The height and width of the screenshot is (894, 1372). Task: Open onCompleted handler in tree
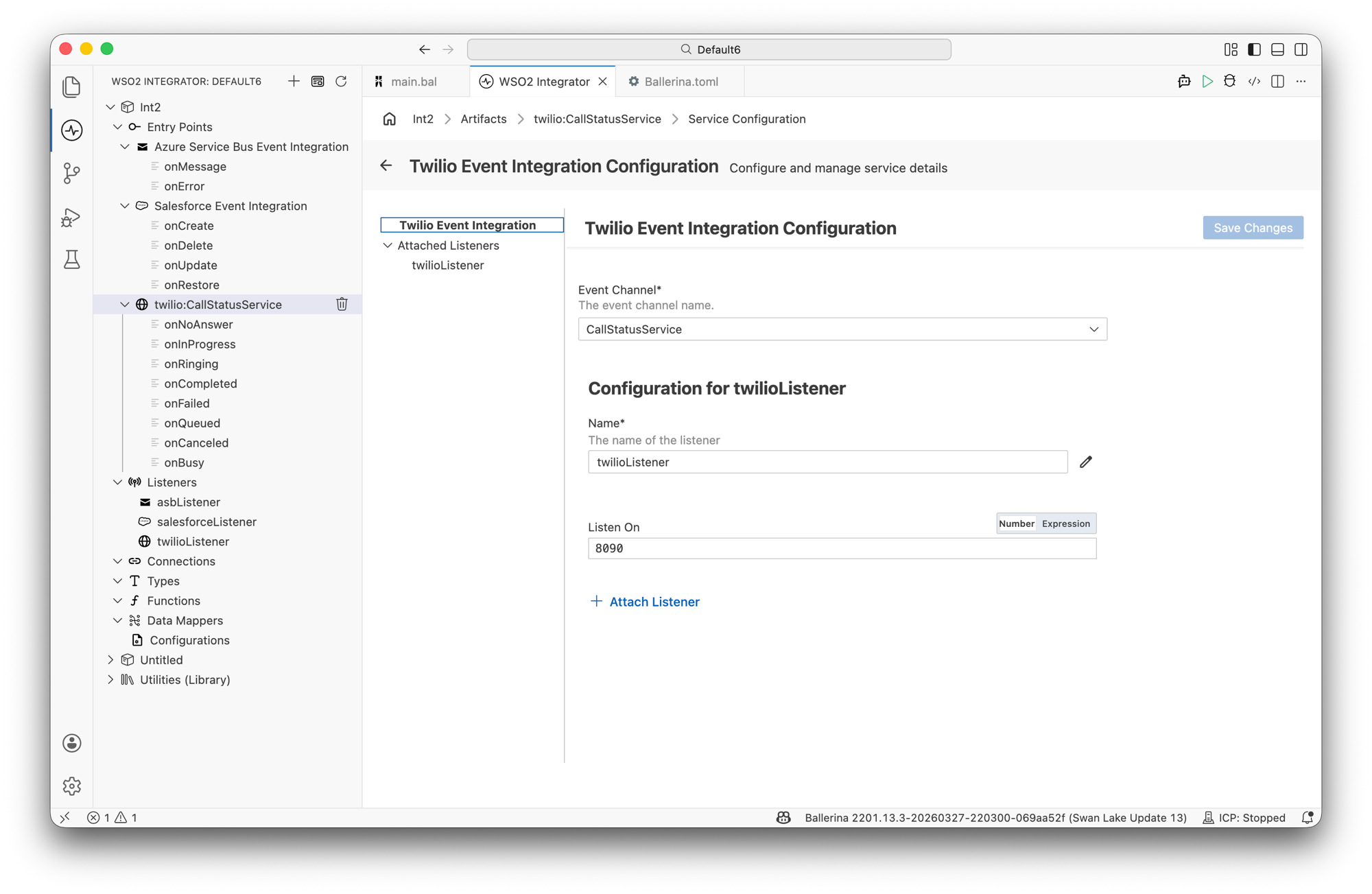pyautogui.click(x=200, y=384)
